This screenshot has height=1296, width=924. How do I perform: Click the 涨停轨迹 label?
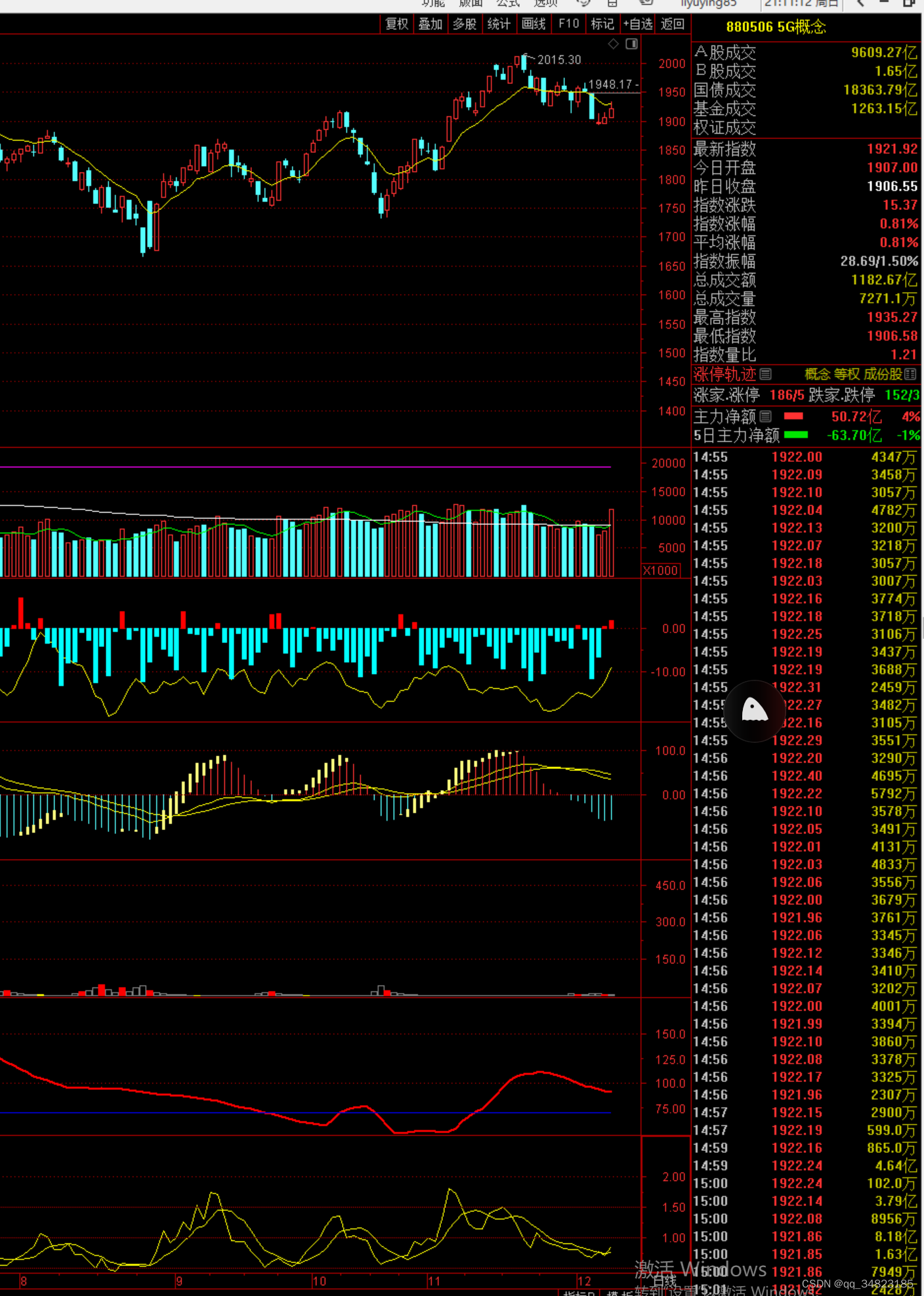coord(725,375)
